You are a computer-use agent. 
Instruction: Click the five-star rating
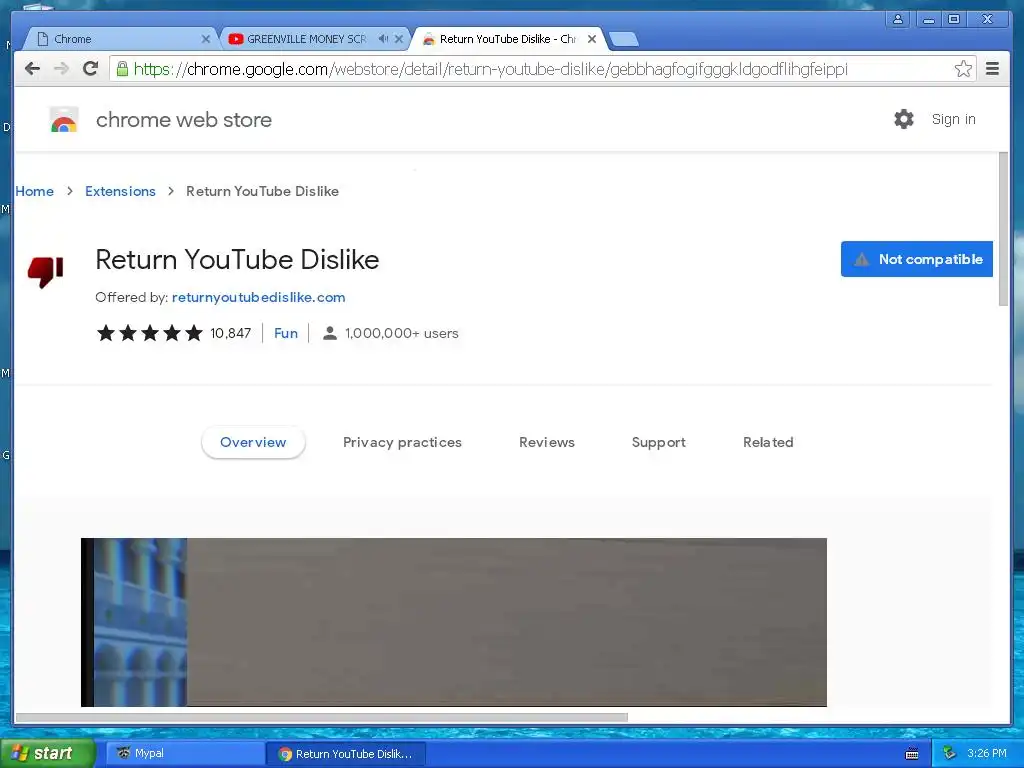pyautogui.click(x=150, y=333)
